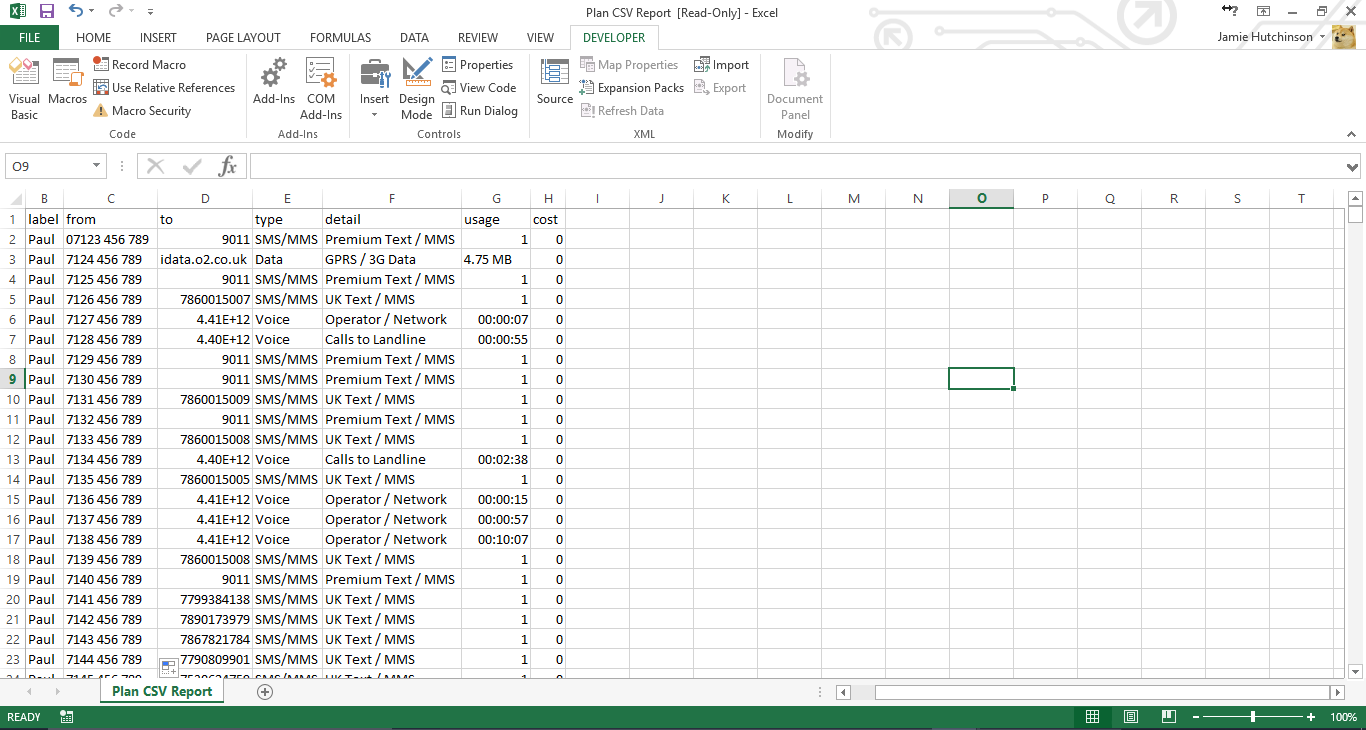Select the Plan CSV Report sheet tab
Image resolution: width=1366 pixels, height=730 pixels.
162,691
